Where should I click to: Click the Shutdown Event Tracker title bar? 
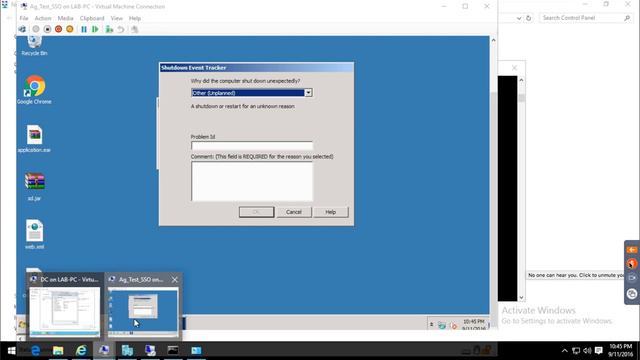click(x=256, y=68)
